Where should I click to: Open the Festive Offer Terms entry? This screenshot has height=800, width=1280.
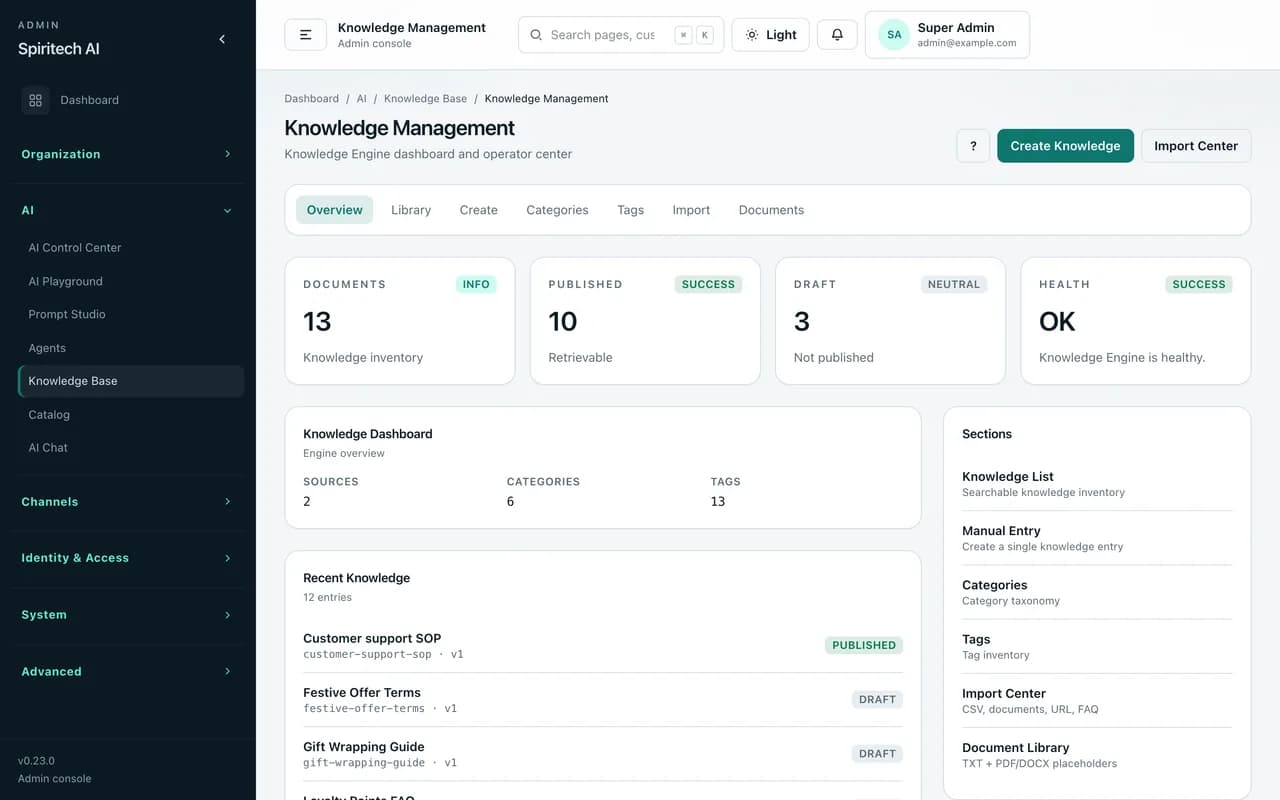pos(603,700)
